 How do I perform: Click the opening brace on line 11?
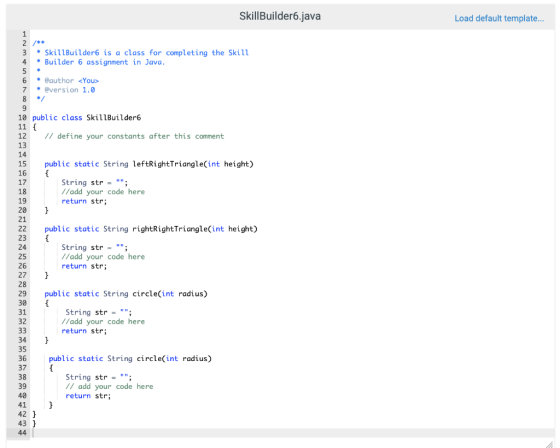34,127
